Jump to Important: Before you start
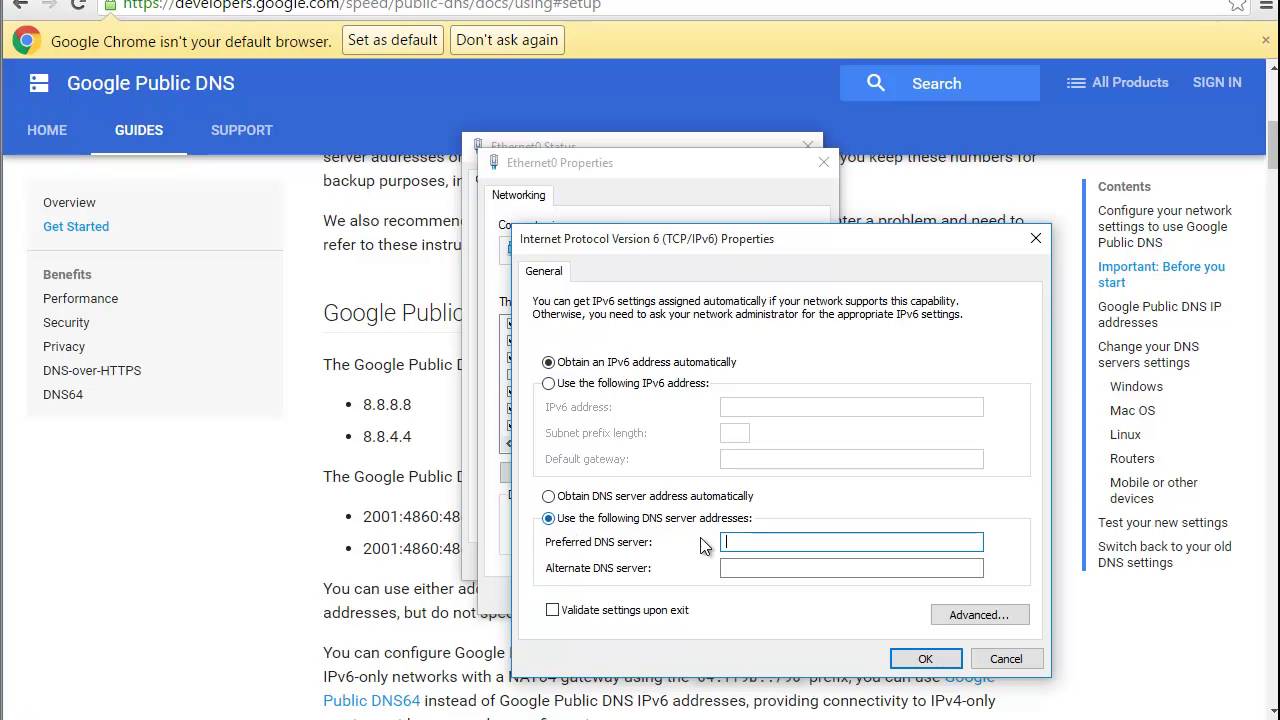This screenshot has height=720, width=1280. pos(1161,275)
